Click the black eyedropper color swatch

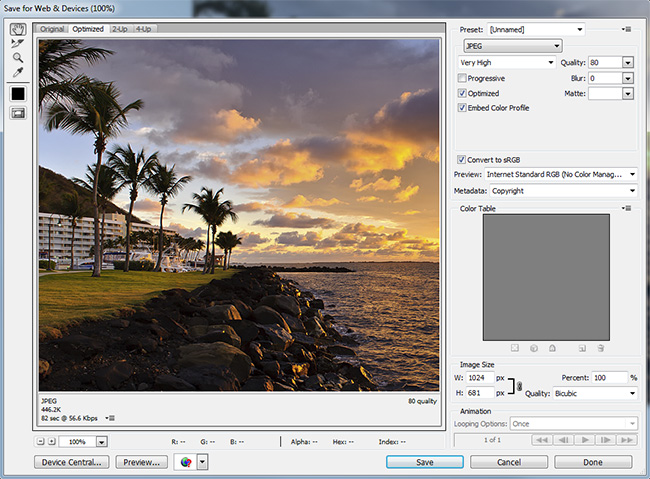click(x=18, y=93)
